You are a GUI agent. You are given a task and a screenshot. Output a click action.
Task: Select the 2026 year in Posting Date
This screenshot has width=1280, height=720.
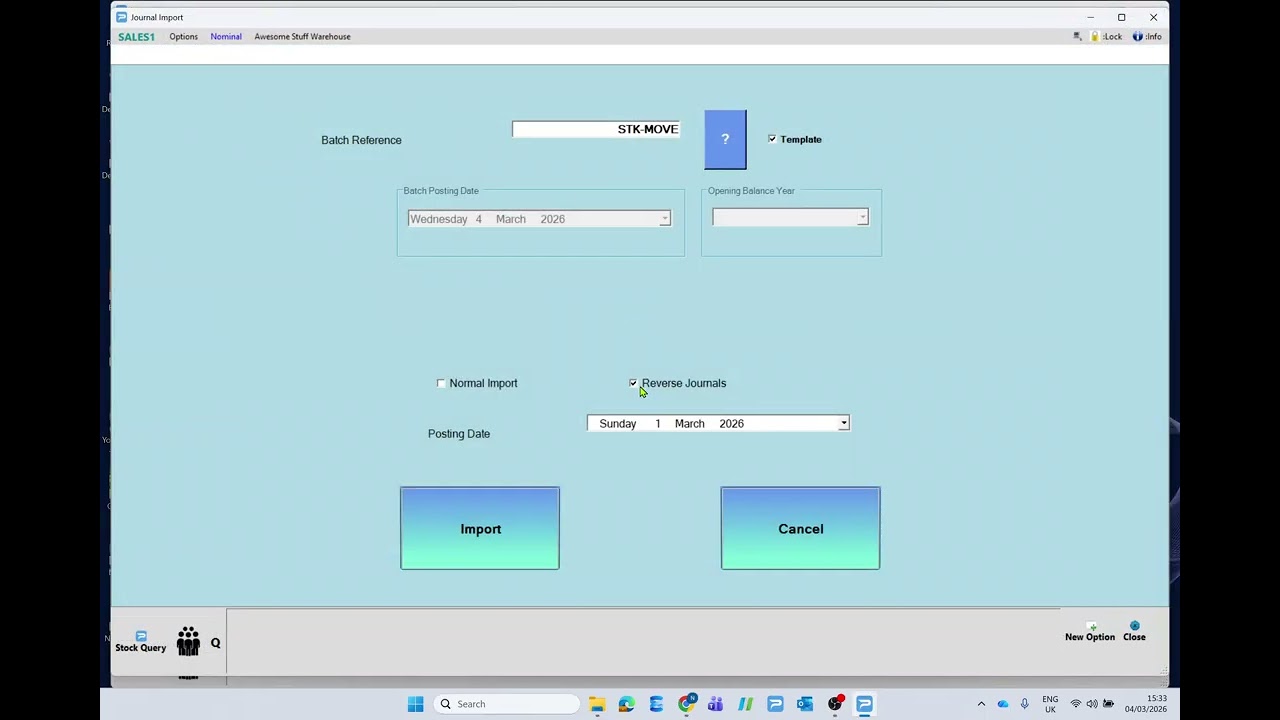coord(731,423)
